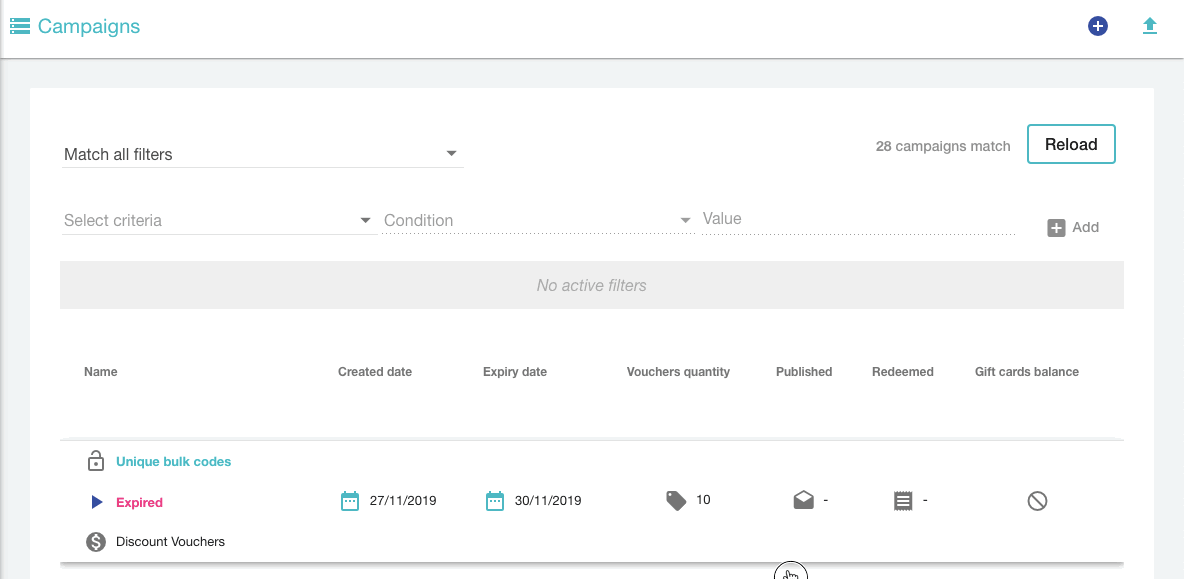Screen dimensions: 1184x579
Task: Click the dollar sign Discount Vouchers icon
Action: [96, 542]
